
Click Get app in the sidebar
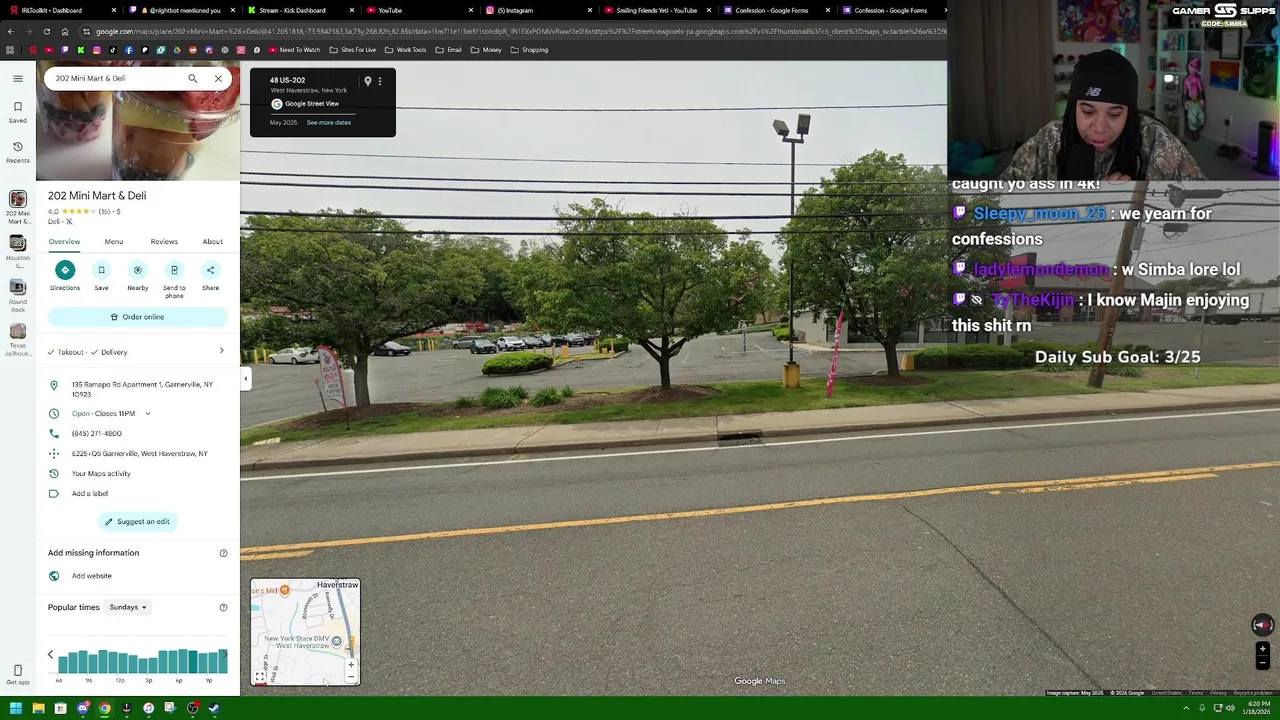click(17, 675)
